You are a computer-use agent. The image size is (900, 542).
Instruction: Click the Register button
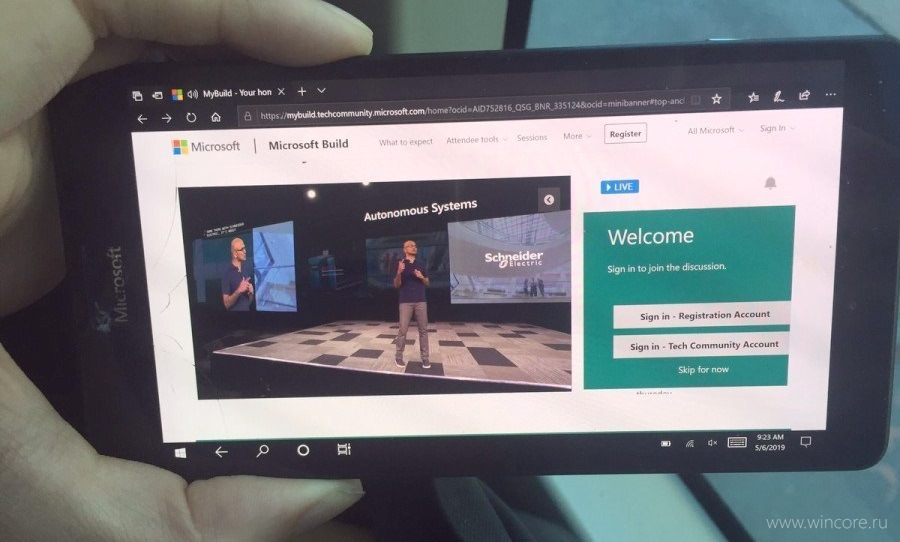[x=625, y=134]
